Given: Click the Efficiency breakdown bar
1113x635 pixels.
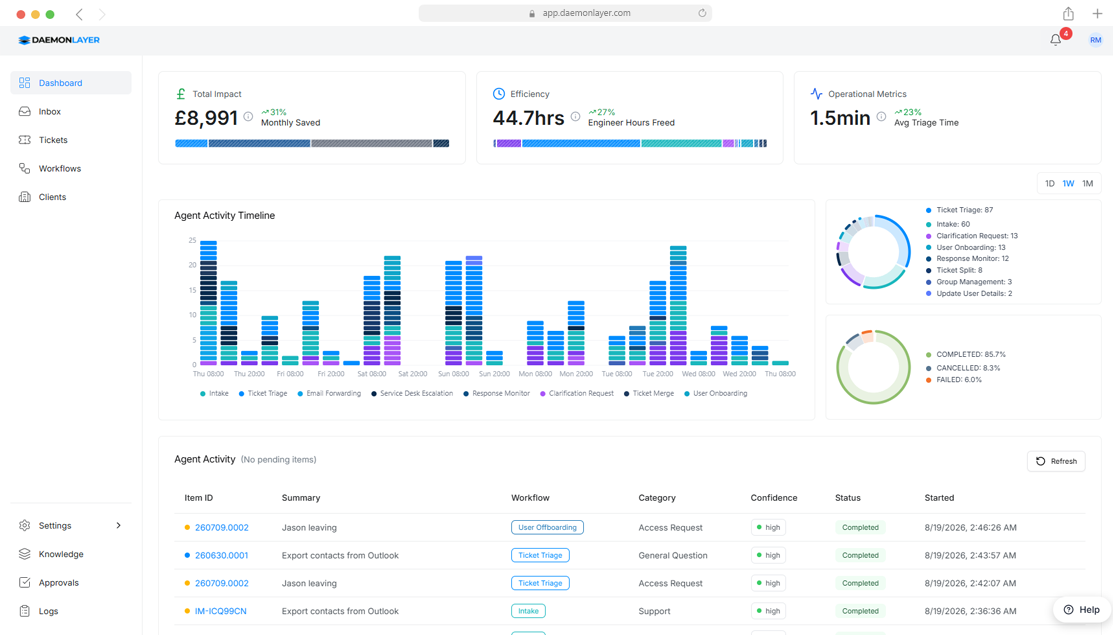Looking at the screenshot, I should pos(630,143).
